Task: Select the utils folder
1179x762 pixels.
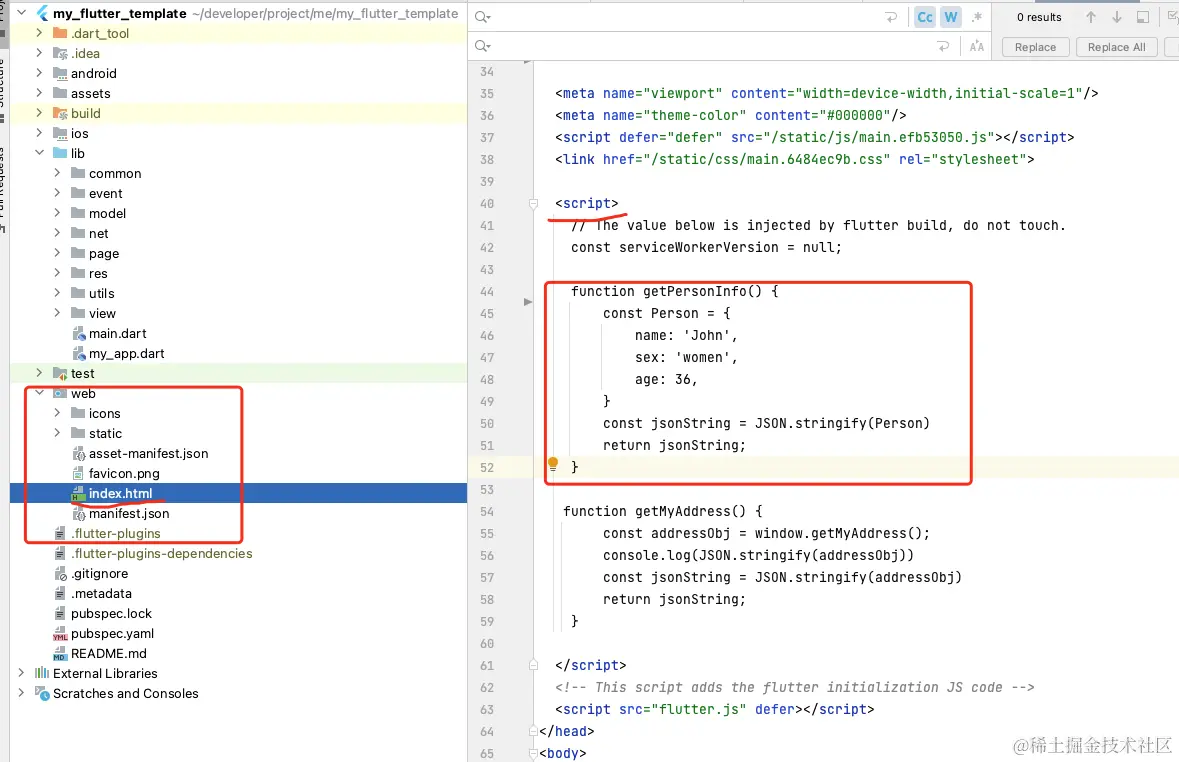Action: click(x=102, y=293)
